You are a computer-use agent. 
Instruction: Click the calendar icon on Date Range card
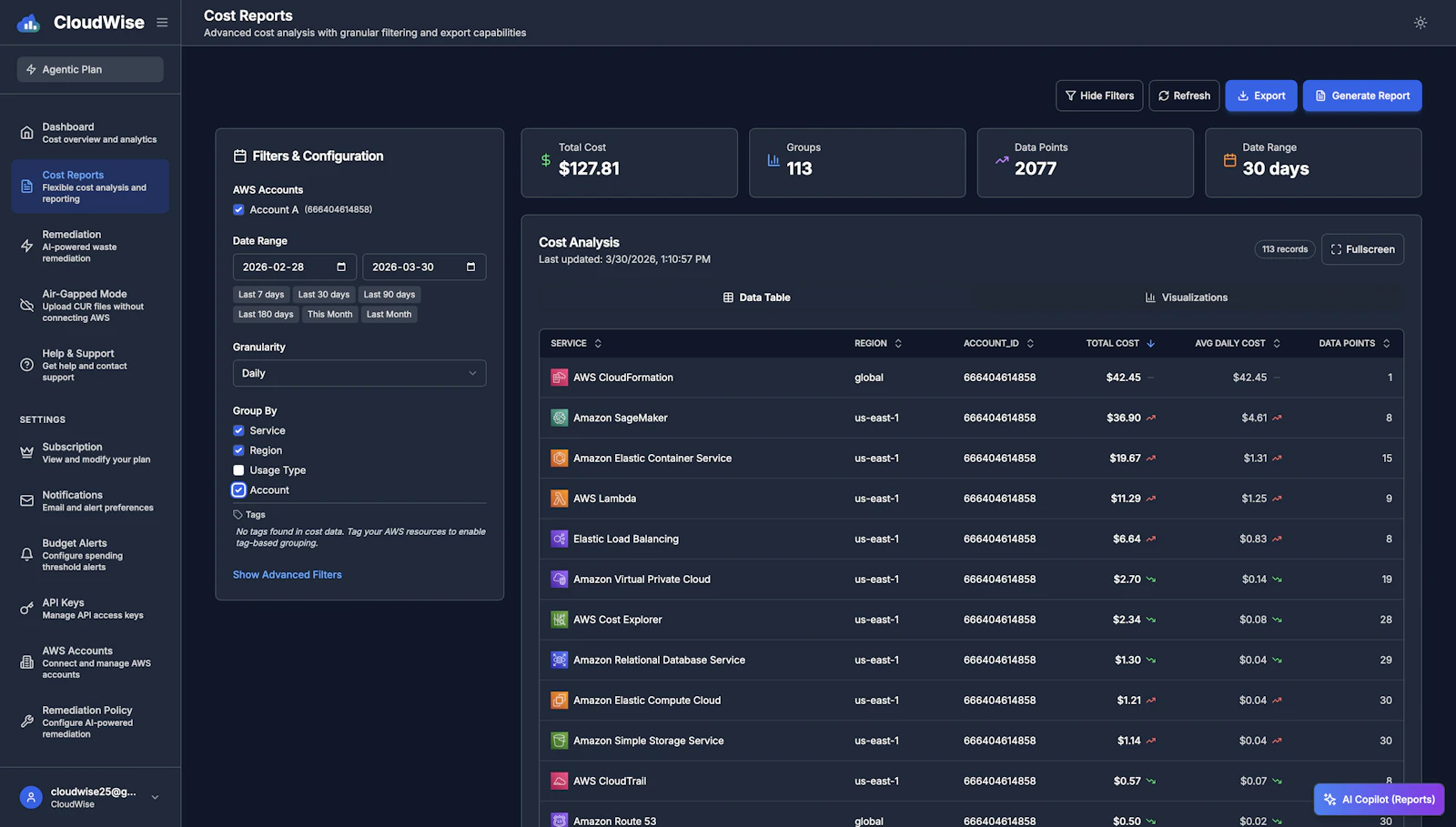coord(1229,160)
